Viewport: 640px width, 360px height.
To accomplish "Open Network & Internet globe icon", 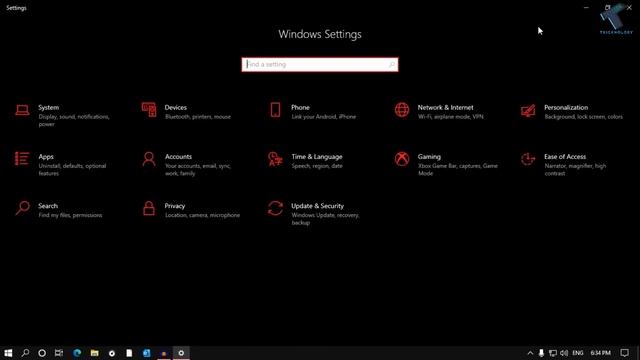I will pos(402,110).
